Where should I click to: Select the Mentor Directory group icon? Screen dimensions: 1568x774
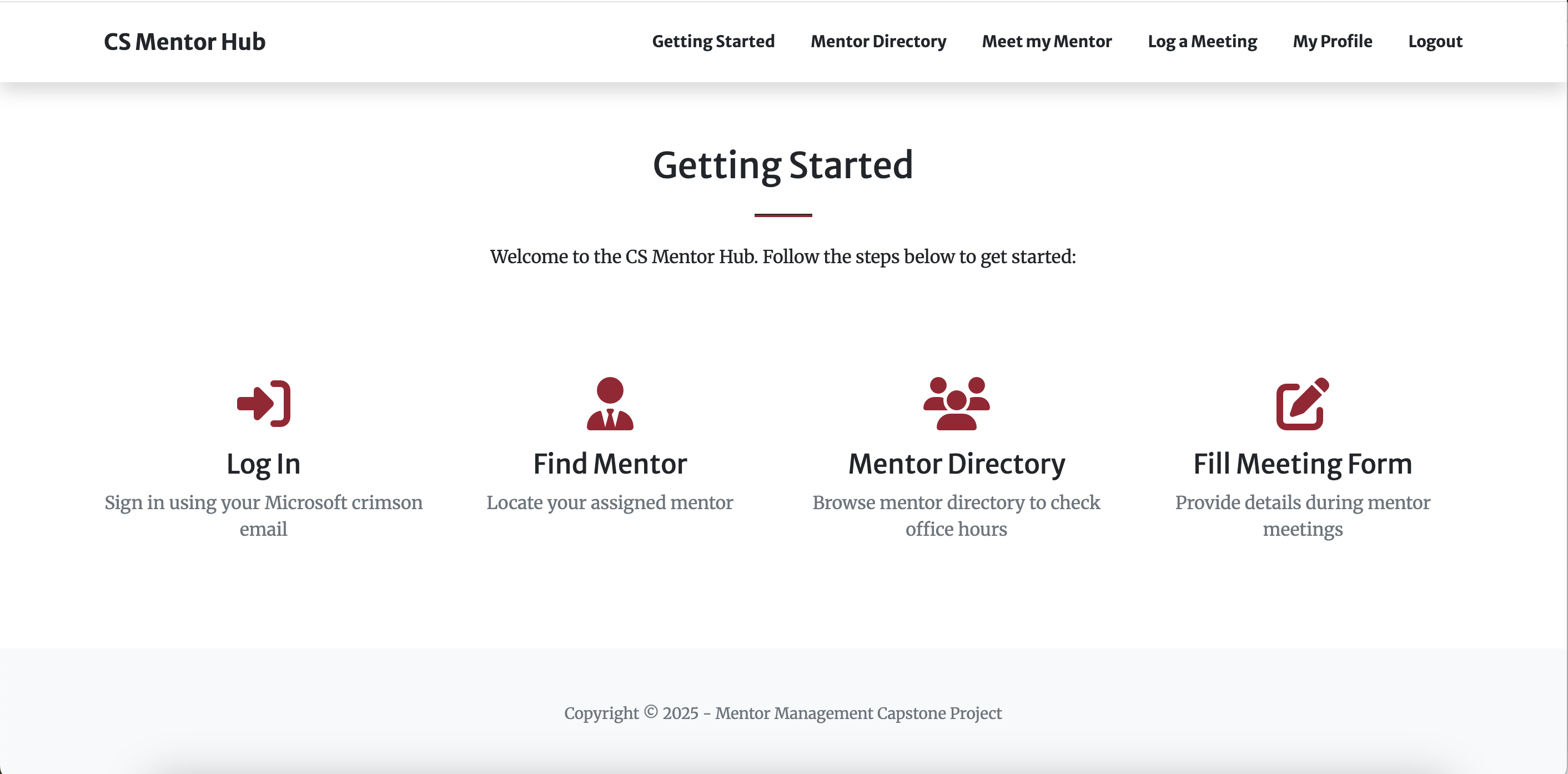(x=956, y=404)
